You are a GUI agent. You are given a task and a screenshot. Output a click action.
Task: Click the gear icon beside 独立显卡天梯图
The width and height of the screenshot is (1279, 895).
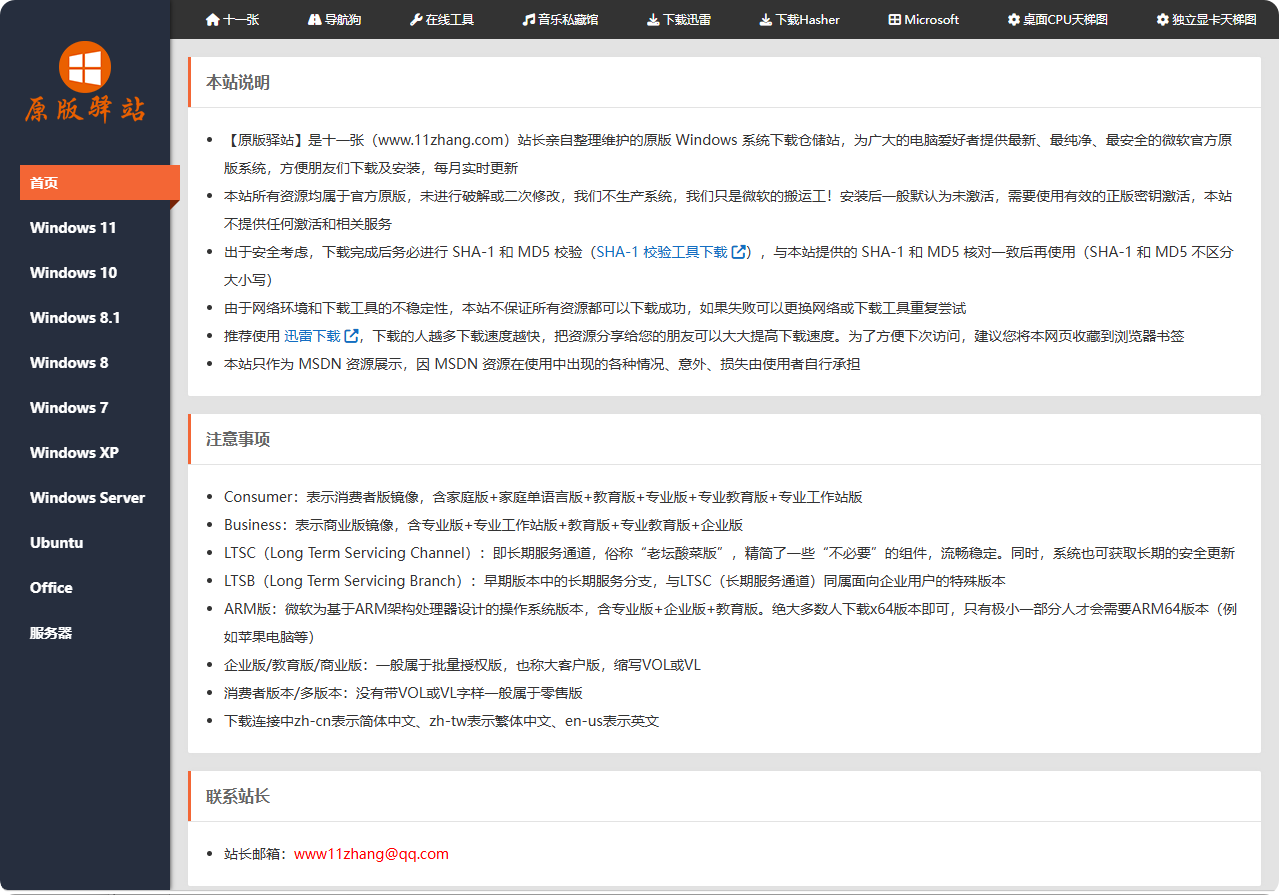click(x=1163, y=19)
